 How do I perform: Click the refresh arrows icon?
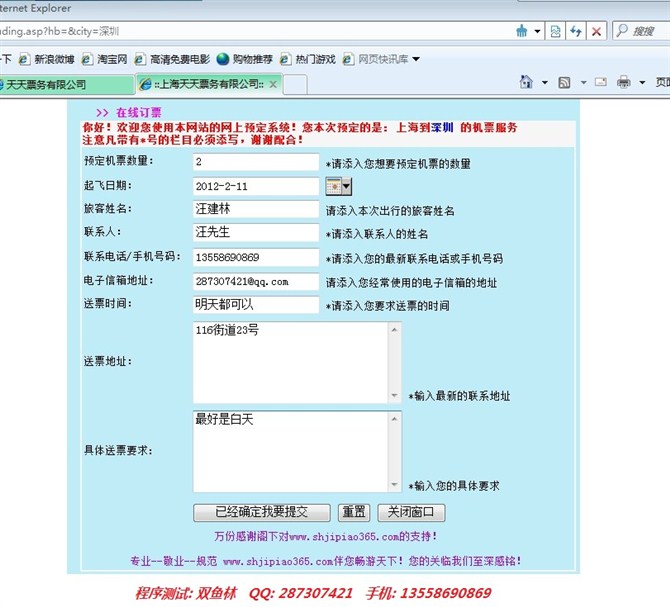click(576, 31)
